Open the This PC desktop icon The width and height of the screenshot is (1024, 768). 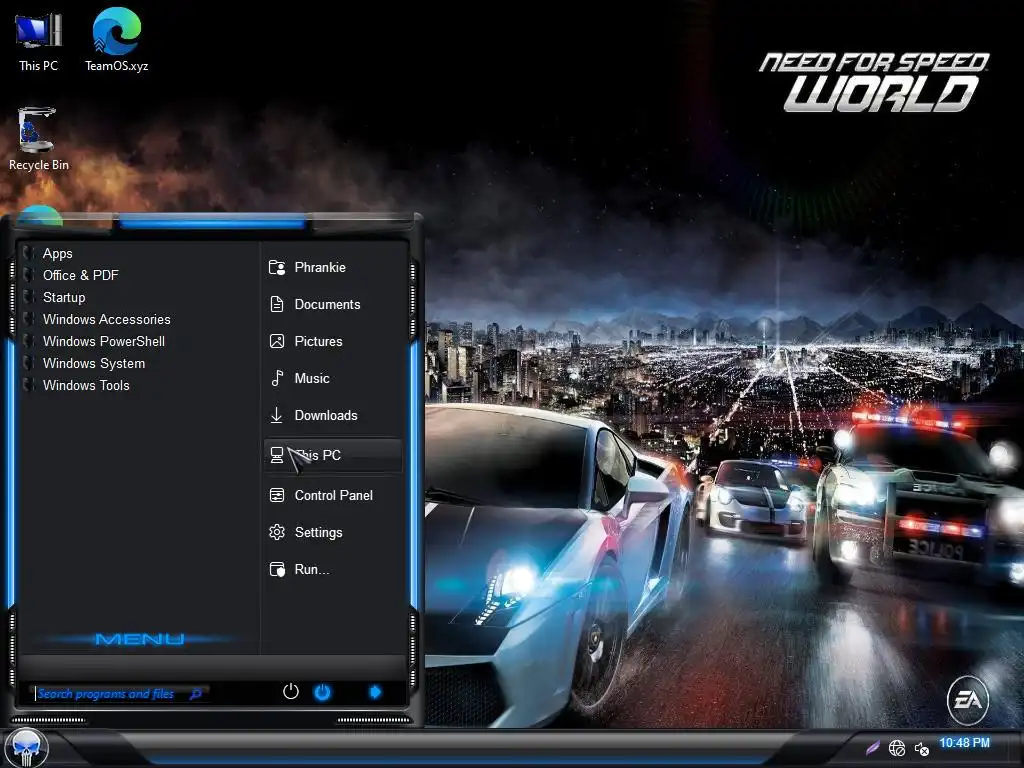coord(38,40)
